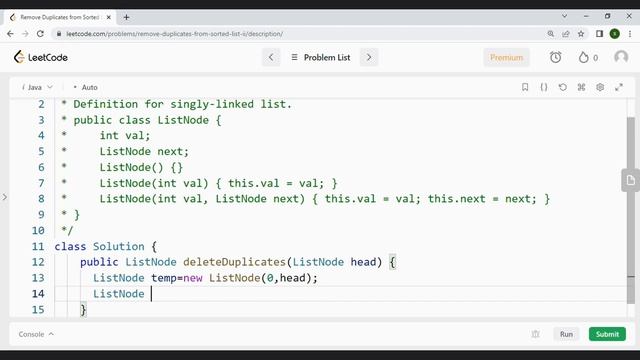The height and width of the screenshot is (360, 640).
Task: Open the user profile avatar
Action: tap(621, 57)
